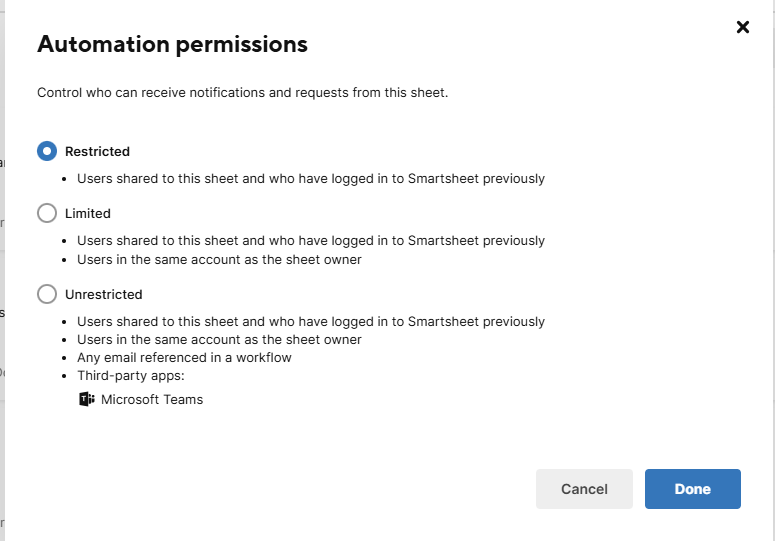Click the shared-users bullet under Unrestricted
This screenshot has height=541, width=775.
311,322
